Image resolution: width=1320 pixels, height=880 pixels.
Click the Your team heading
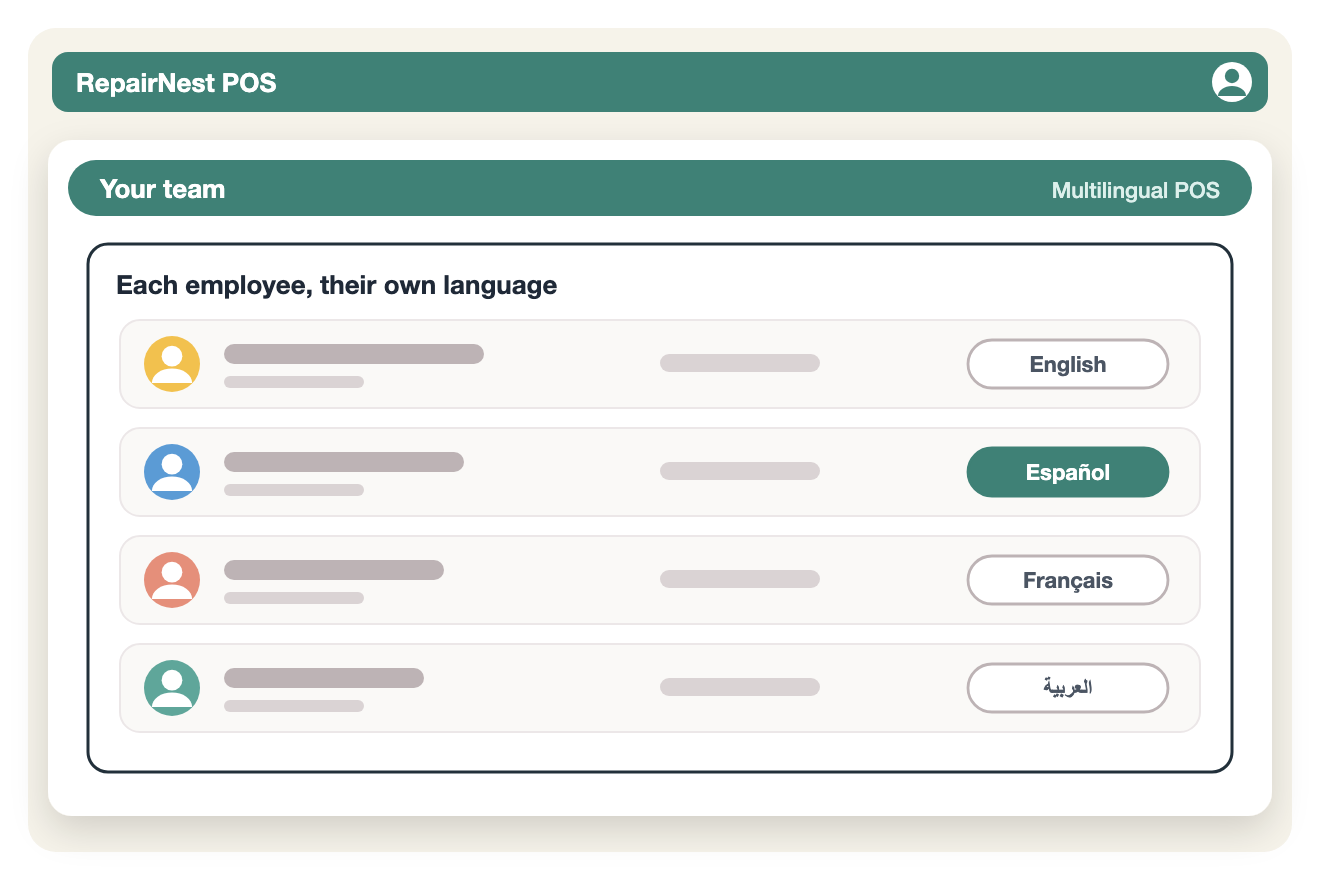point(162,189)
